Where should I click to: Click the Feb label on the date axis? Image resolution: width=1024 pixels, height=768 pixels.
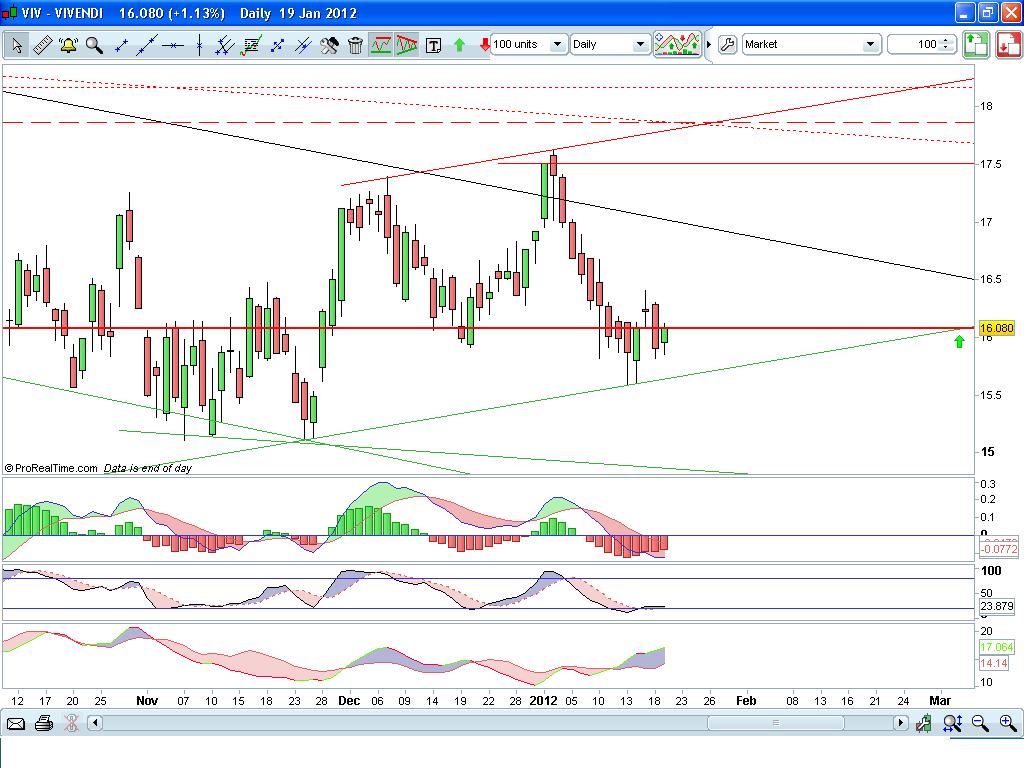click(746, 701)
